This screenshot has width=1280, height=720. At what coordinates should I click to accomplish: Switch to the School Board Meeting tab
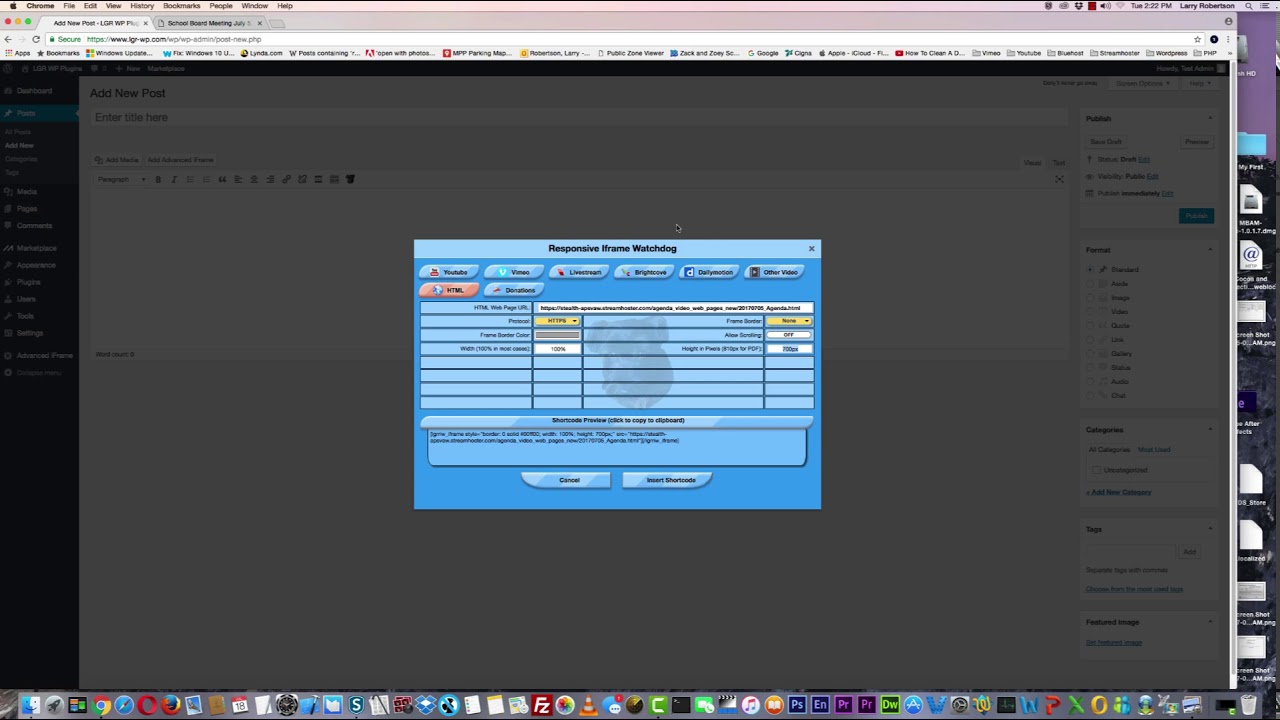coord(208,23)
